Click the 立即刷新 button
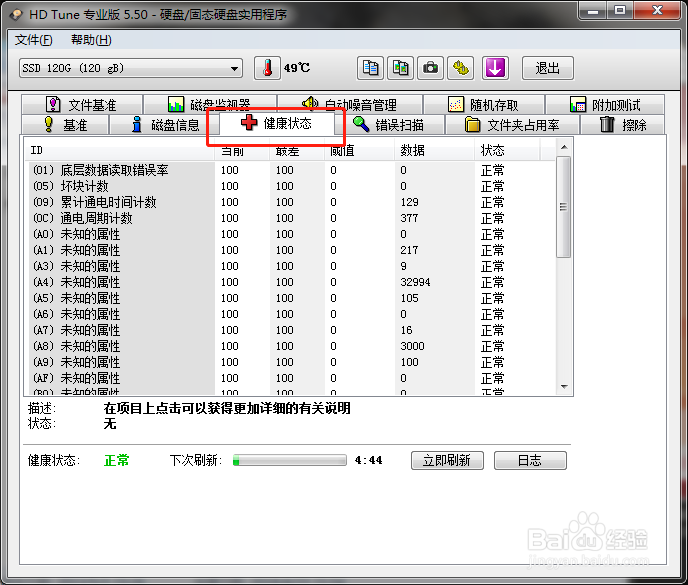688x585 pixels. click(x=447, y=460)
